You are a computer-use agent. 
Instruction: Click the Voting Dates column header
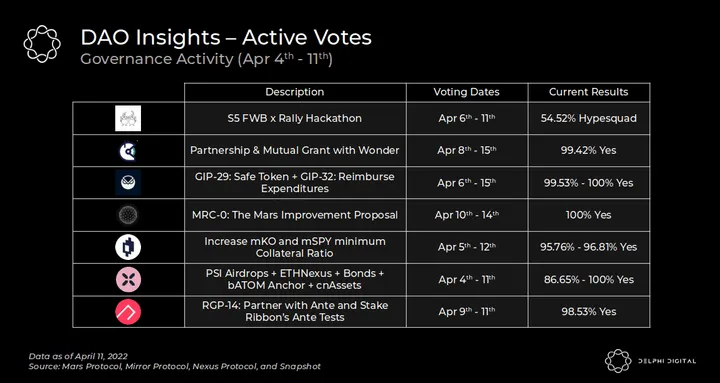(x=467, y=92)
